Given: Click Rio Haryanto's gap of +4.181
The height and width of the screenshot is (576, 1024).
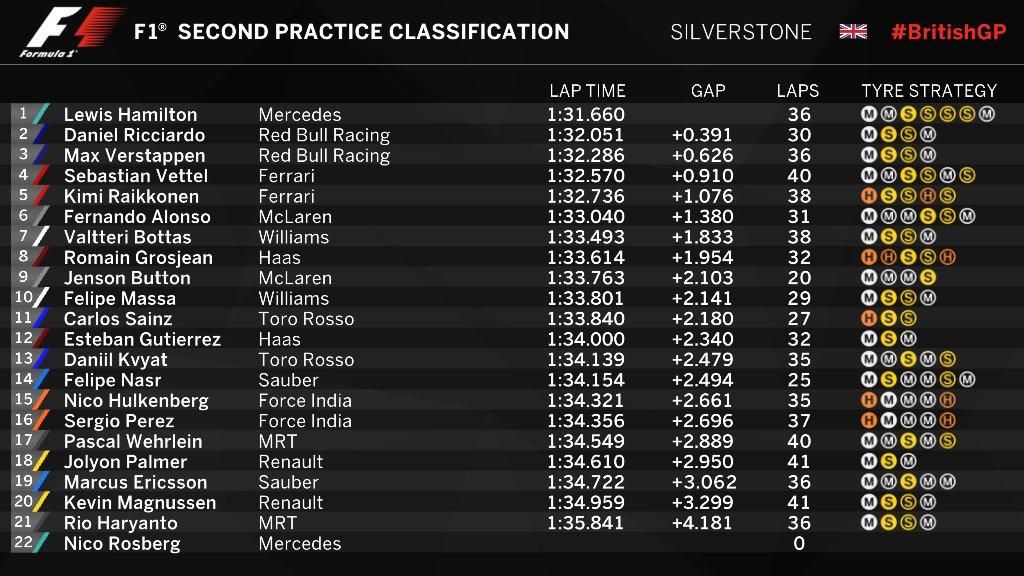Looking at the screenshot, I should (x=702, y=523).
